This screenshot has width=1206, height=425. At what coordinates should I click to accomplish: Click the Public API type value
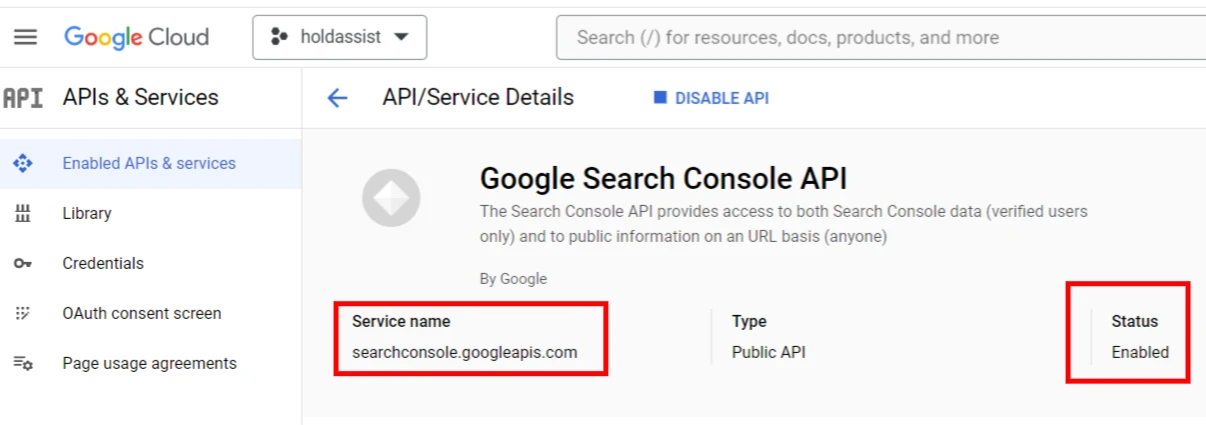768,352
